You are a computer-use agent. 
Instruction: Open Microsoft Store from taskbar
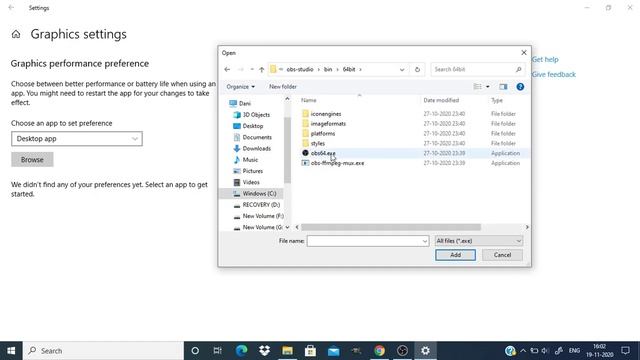pyautogui.click(x=310, y=351)
